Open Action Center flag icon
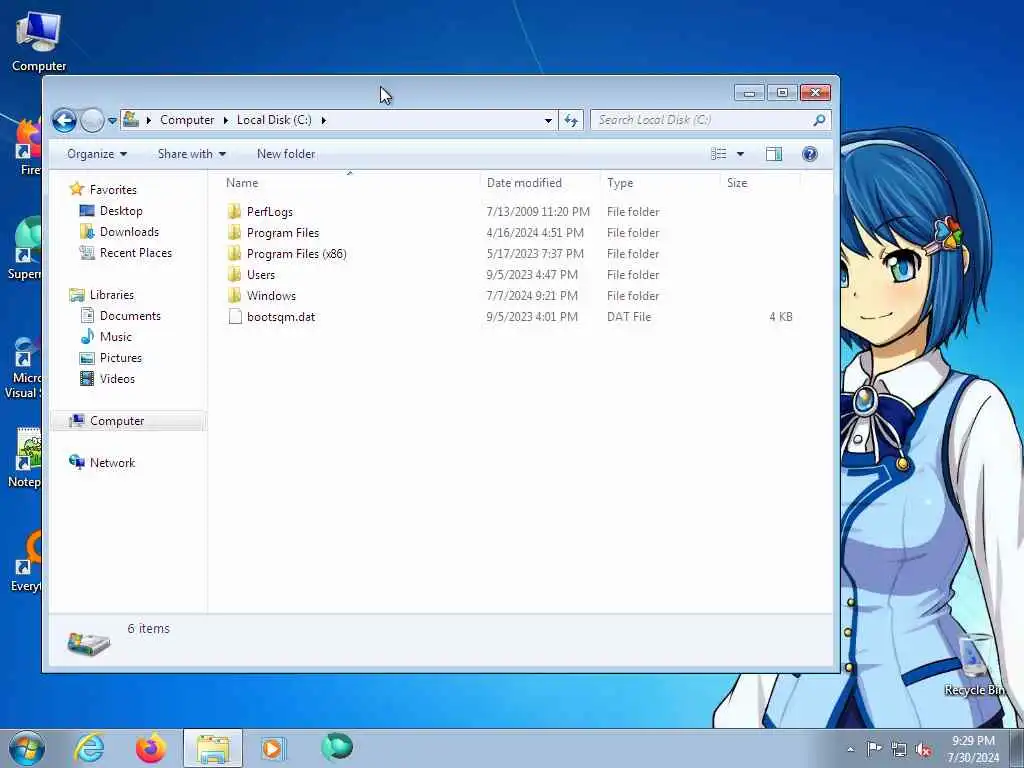 [x=874, y=748]
